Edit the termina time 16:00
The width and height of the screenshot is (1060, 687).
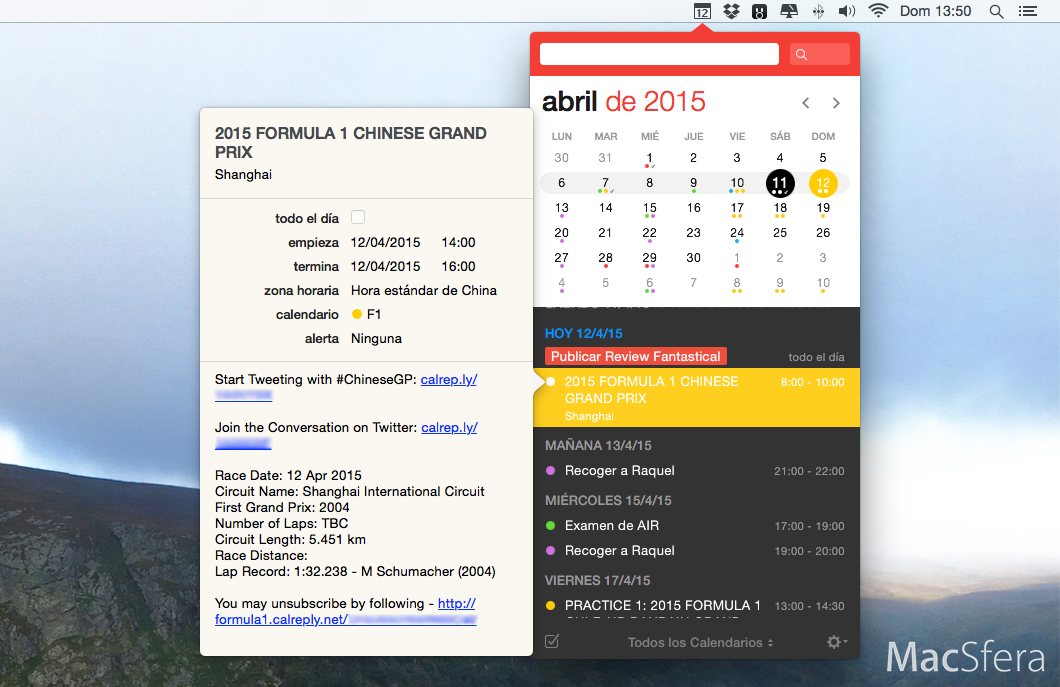click(x=458, y=266)
